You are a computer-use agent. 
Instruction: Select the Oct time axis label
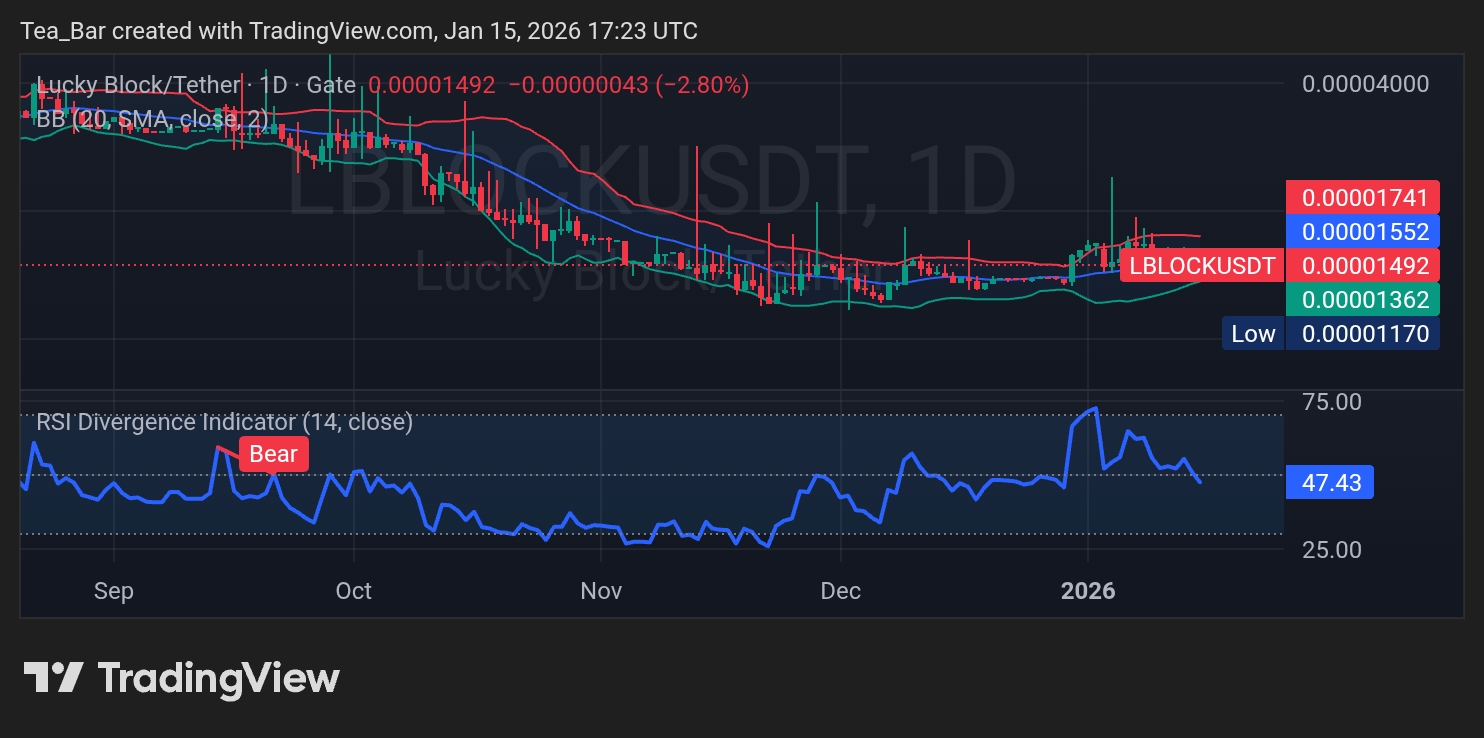[354, 591]
